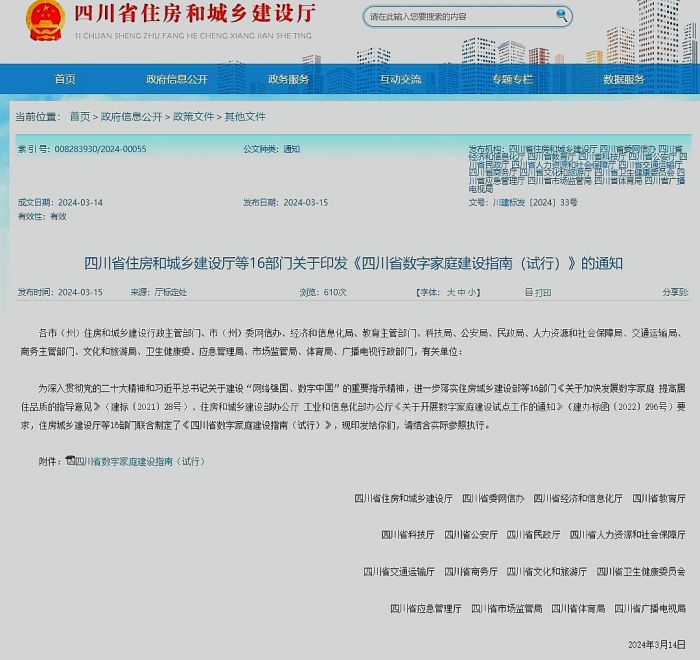This screenshot has width=700, height=660.
Task: Click signature 四川省应急管理厅
Action: point(425,609)
